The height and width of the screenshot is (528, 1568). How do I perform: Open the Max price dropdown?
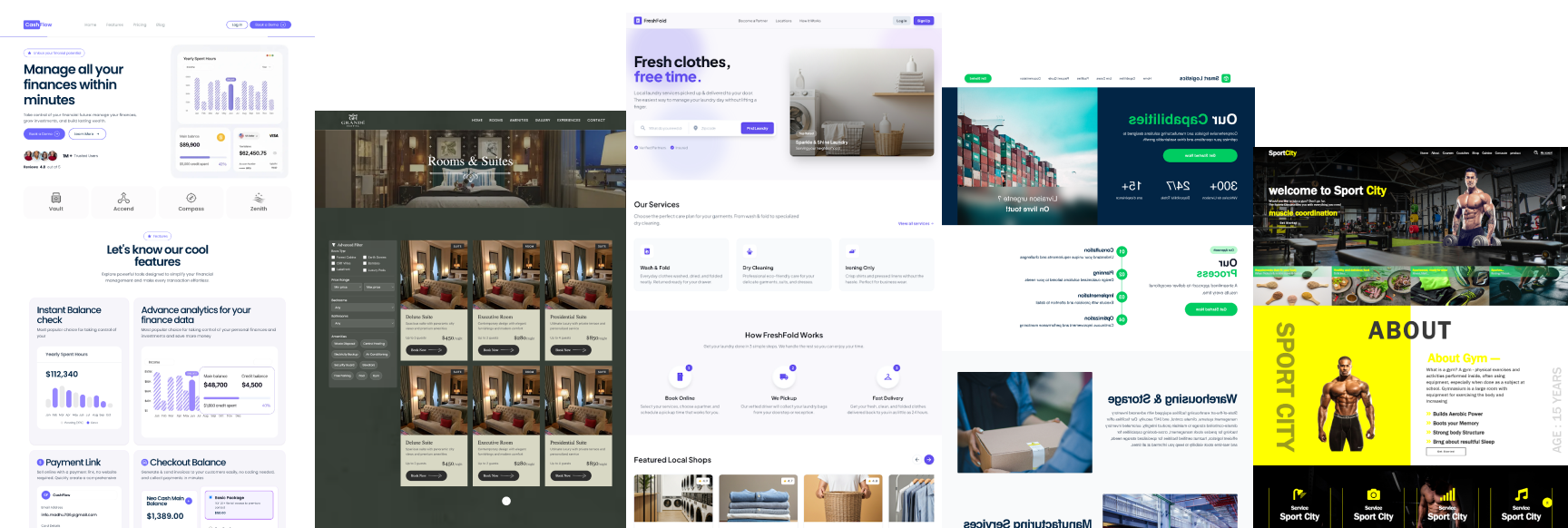tap(379, 287)
